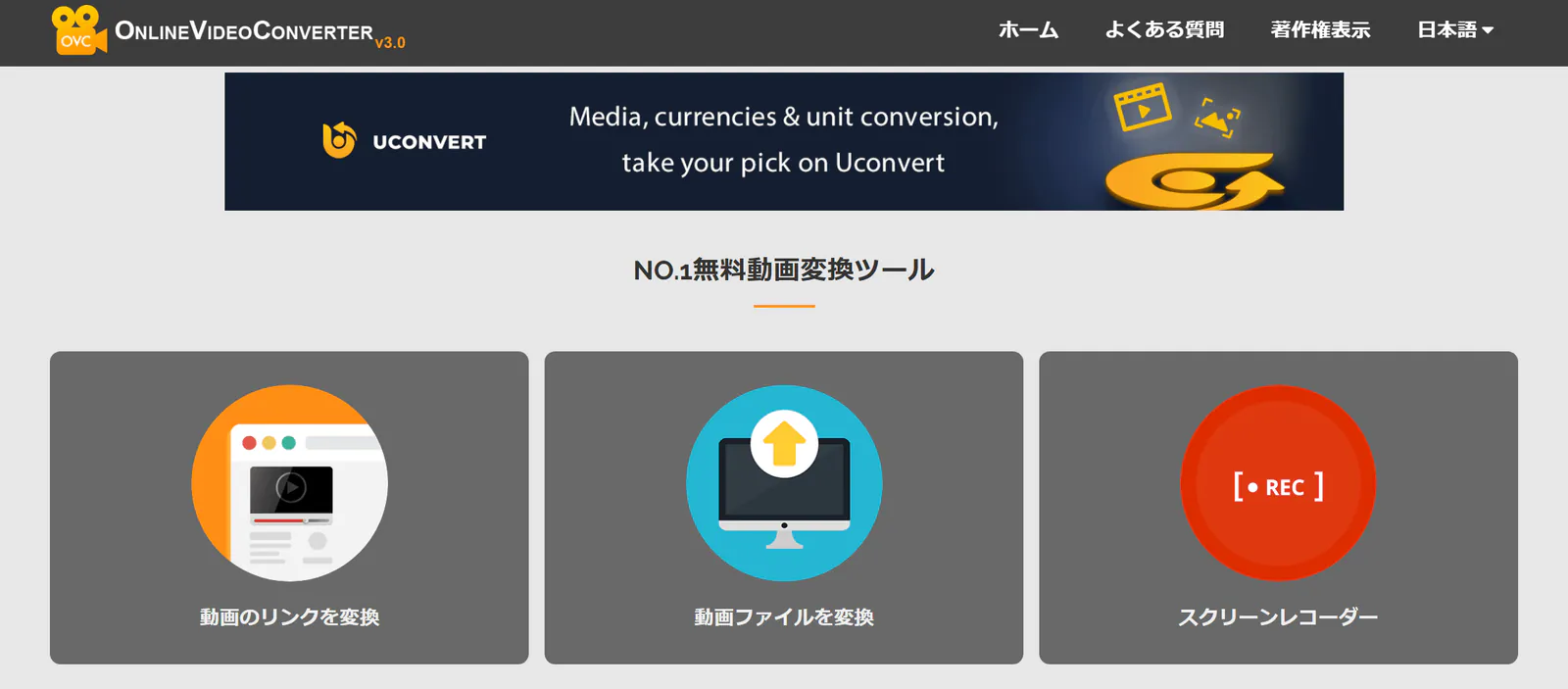Click the red REC circle icon
The width and height of the screenshot is (1568, 689).
click(1278, 483)
